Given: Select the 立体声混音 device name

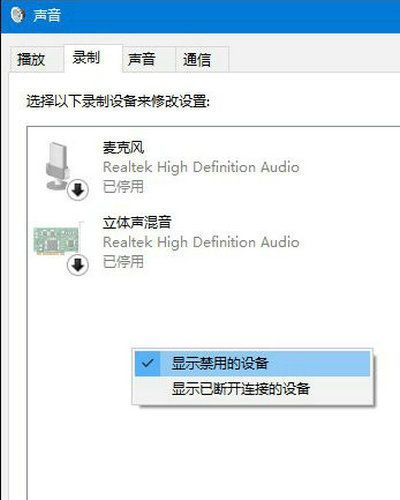Looking at the screenshot, I should pyautogui.click(x=137, y=222).
